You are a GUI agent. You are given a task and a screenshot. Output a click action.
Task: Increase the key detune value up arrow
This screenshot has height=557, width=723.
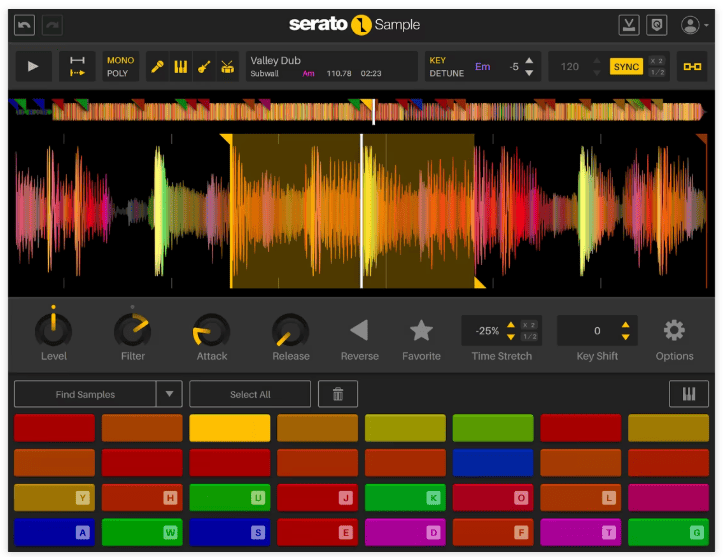pos(529,60)
